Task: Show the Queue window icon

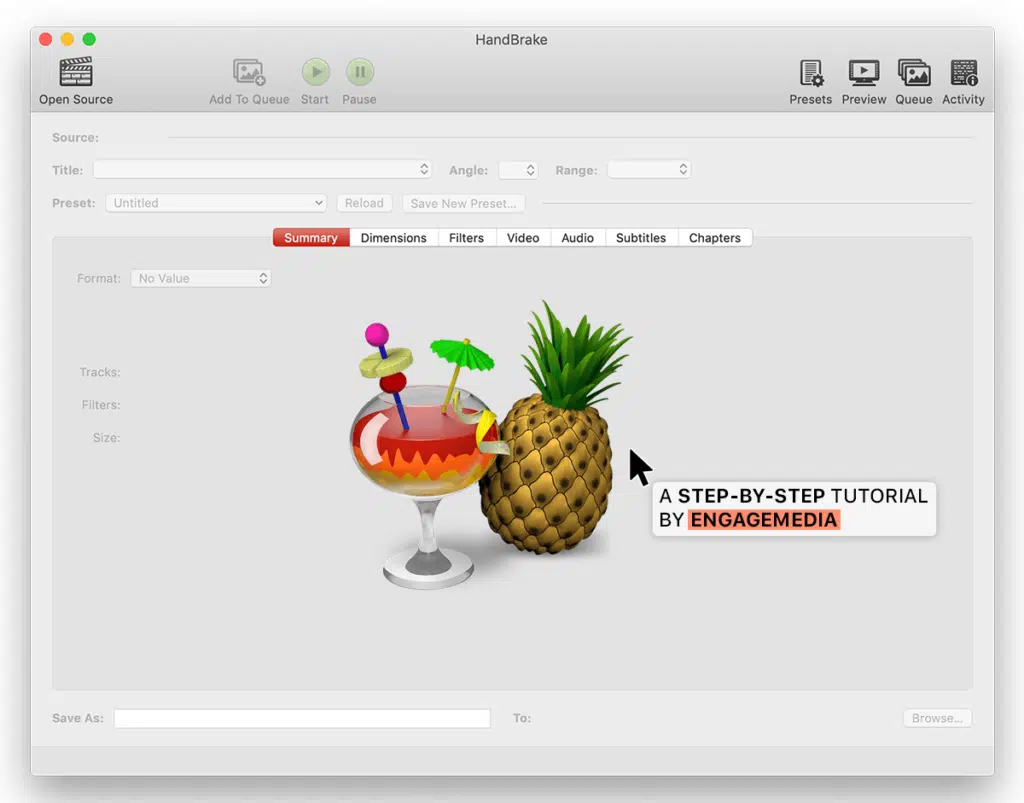Action: (x=914, y=73)
